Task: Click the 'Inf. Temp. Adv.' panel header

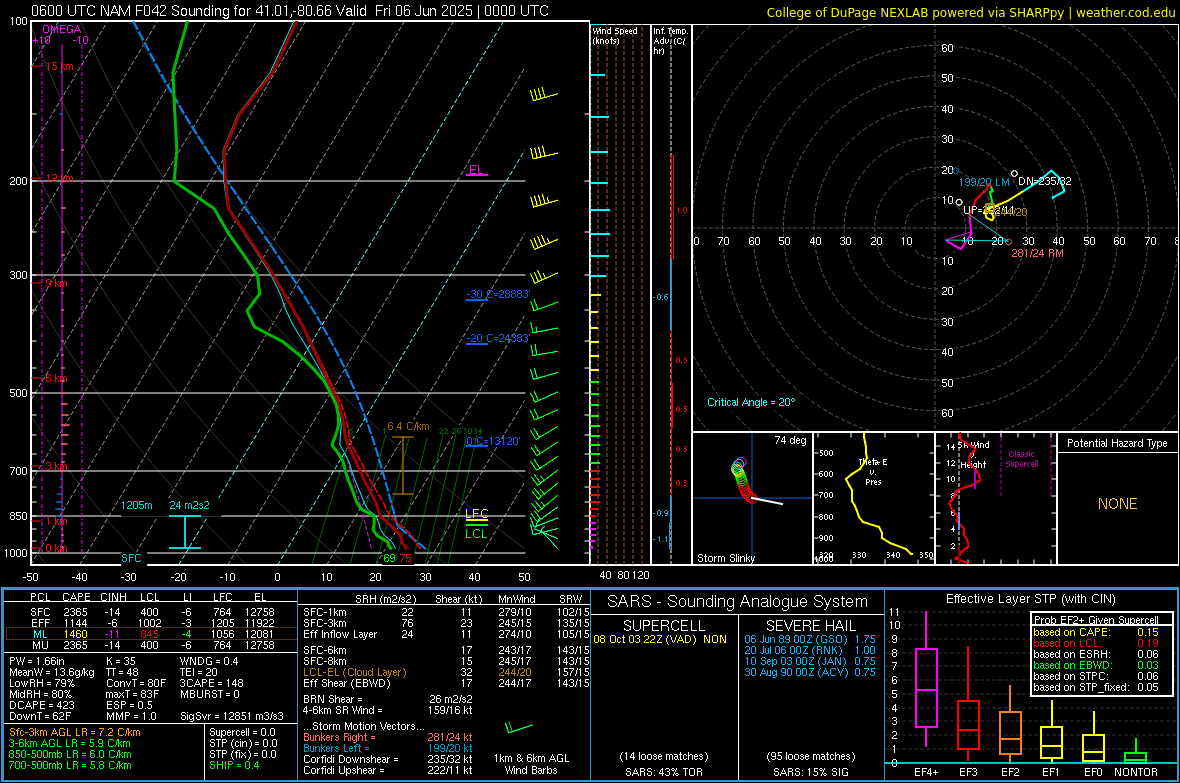Action: 670,41
